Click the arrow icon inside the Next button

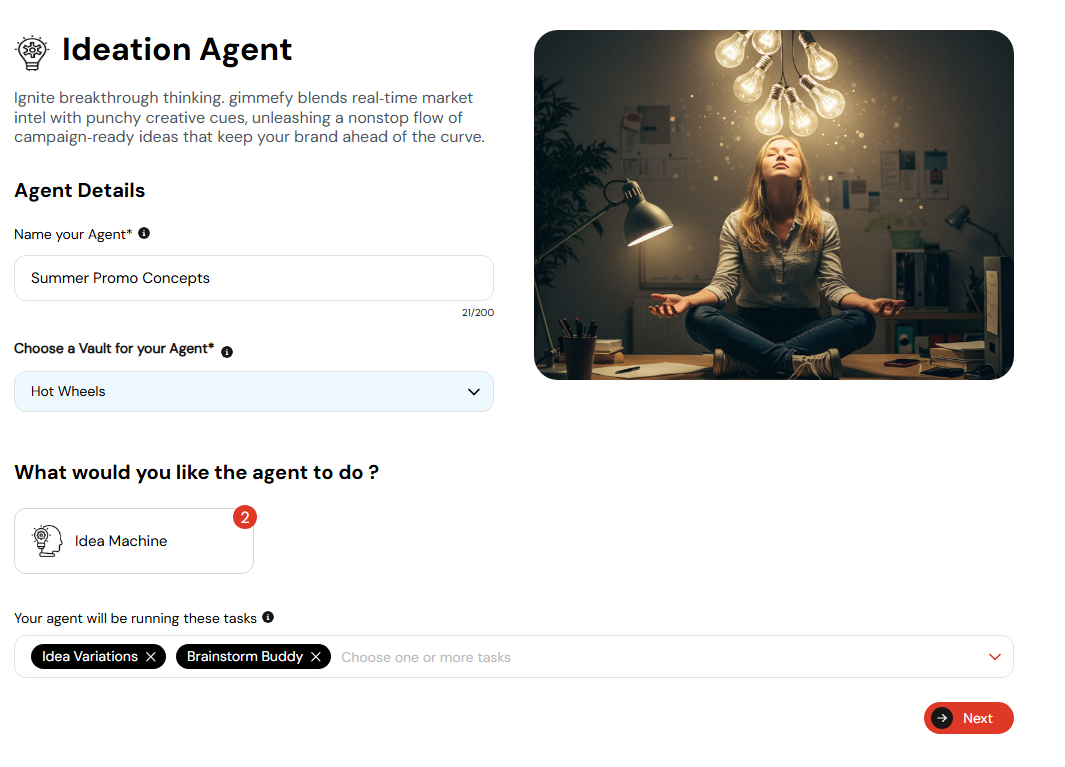click(942, 718)
